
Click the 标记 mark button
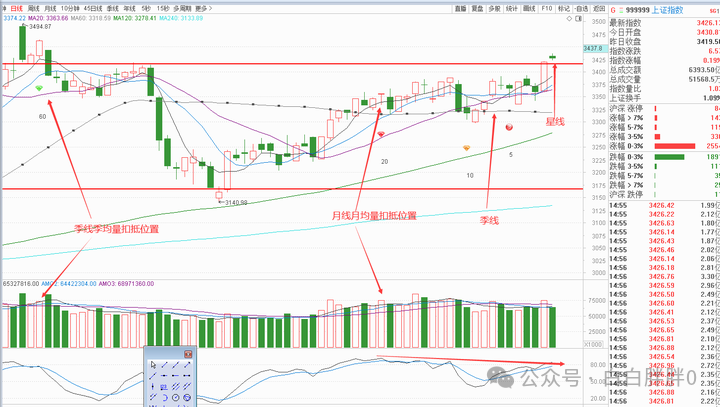click(564, 9)
